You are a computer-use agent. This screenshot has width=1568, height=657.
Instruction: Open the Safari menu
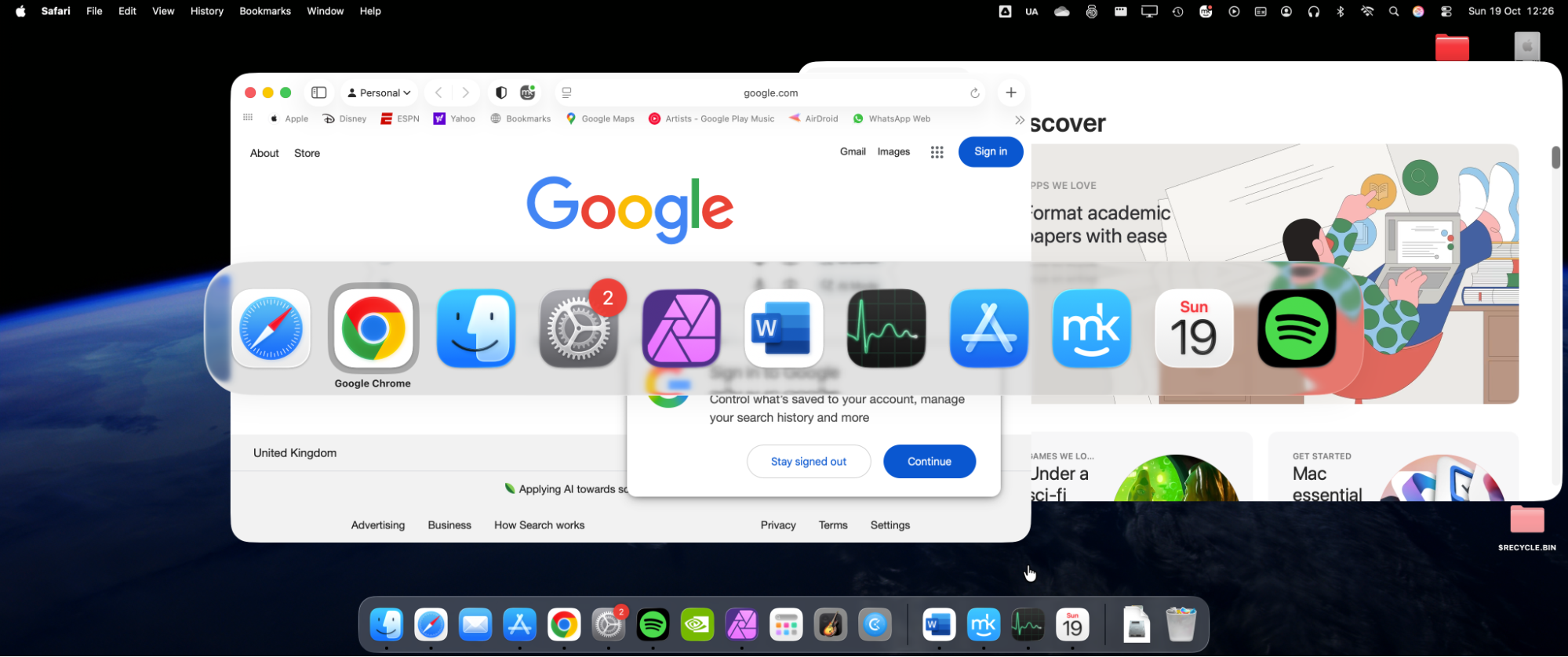[56, 11]
